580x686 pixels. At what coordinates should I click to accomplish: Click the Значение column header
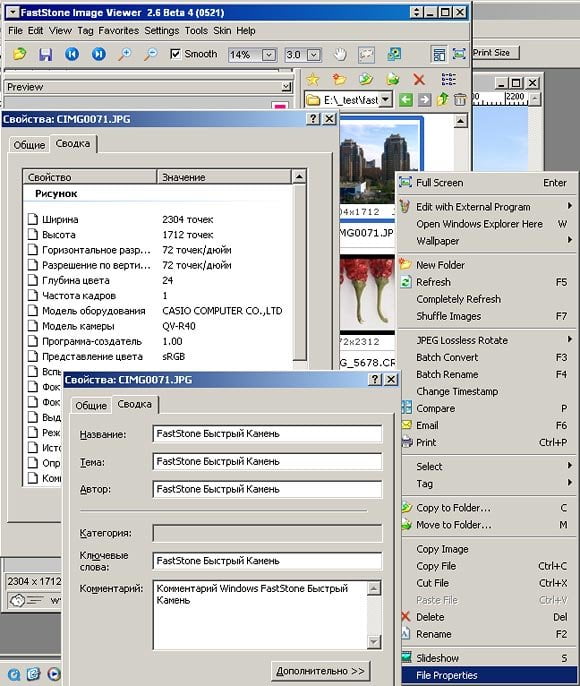[224, 177]
